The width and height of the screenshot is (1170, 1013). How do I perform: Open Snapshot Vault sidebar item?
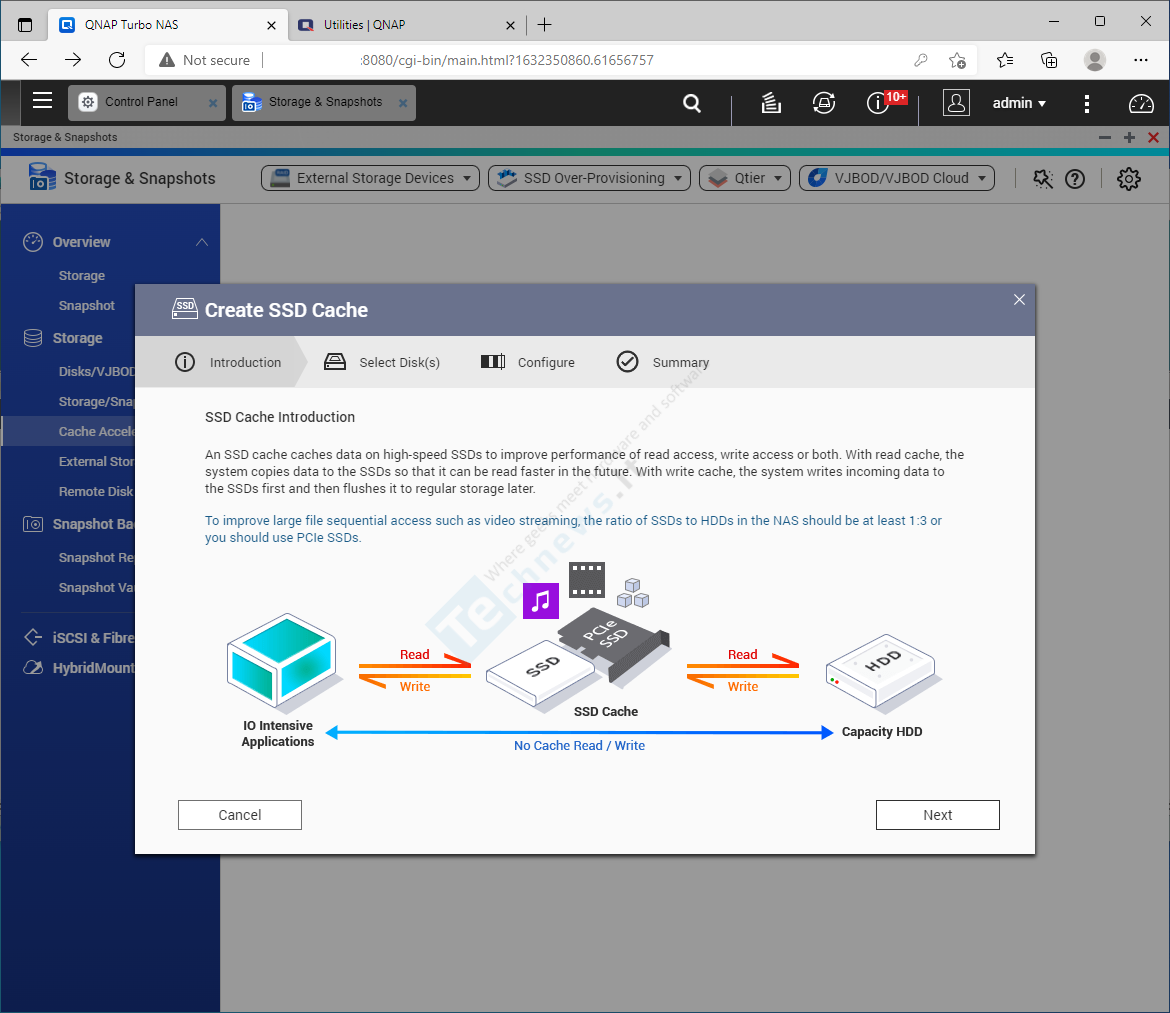[x=96, y=588]
